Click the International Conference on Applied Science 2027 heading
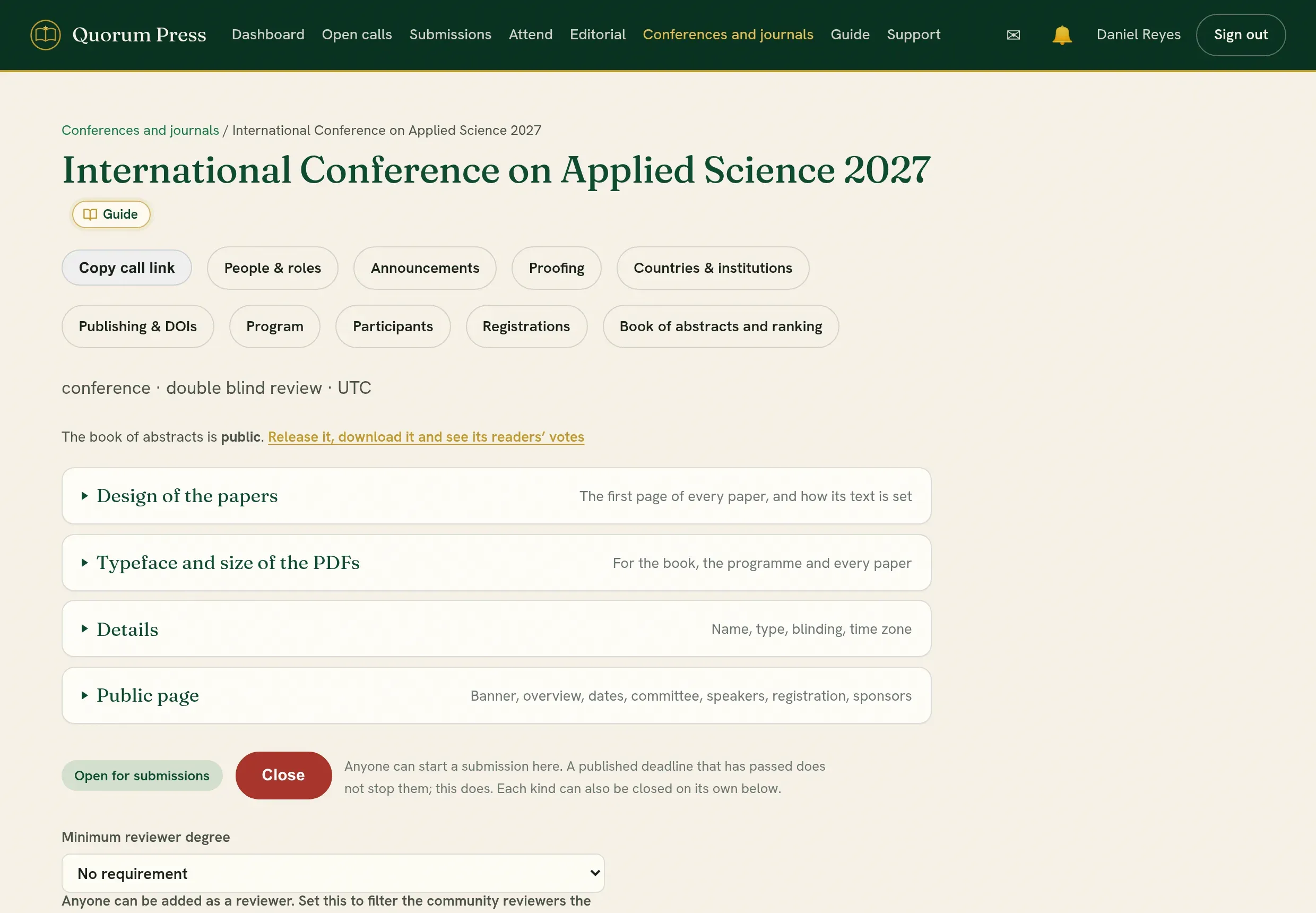1316x913 pixels. (x=496, y=170)
